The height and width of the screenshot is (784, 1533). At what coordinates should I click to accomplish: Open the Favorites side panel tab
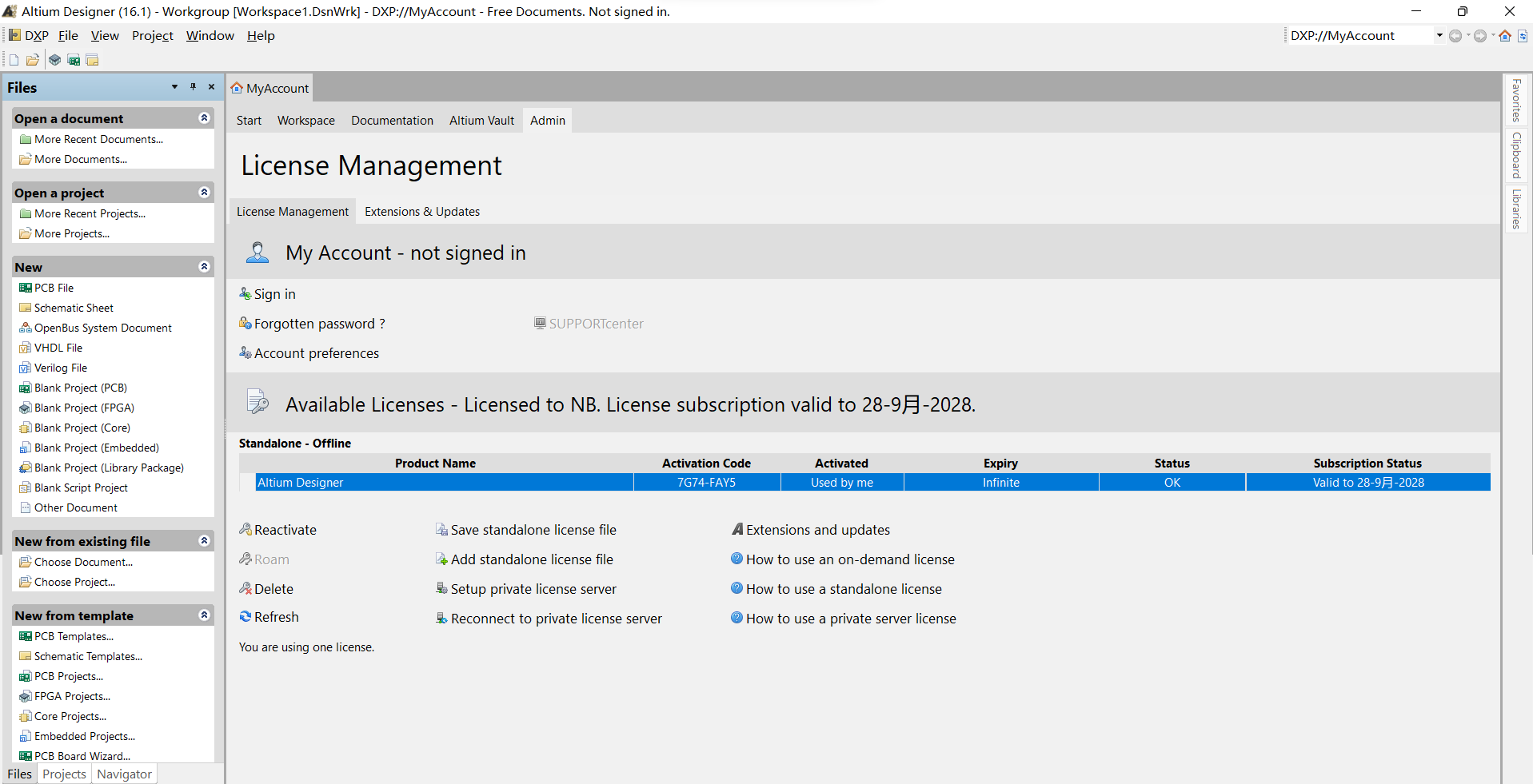pyautogui.click(x=1515, y=101)
